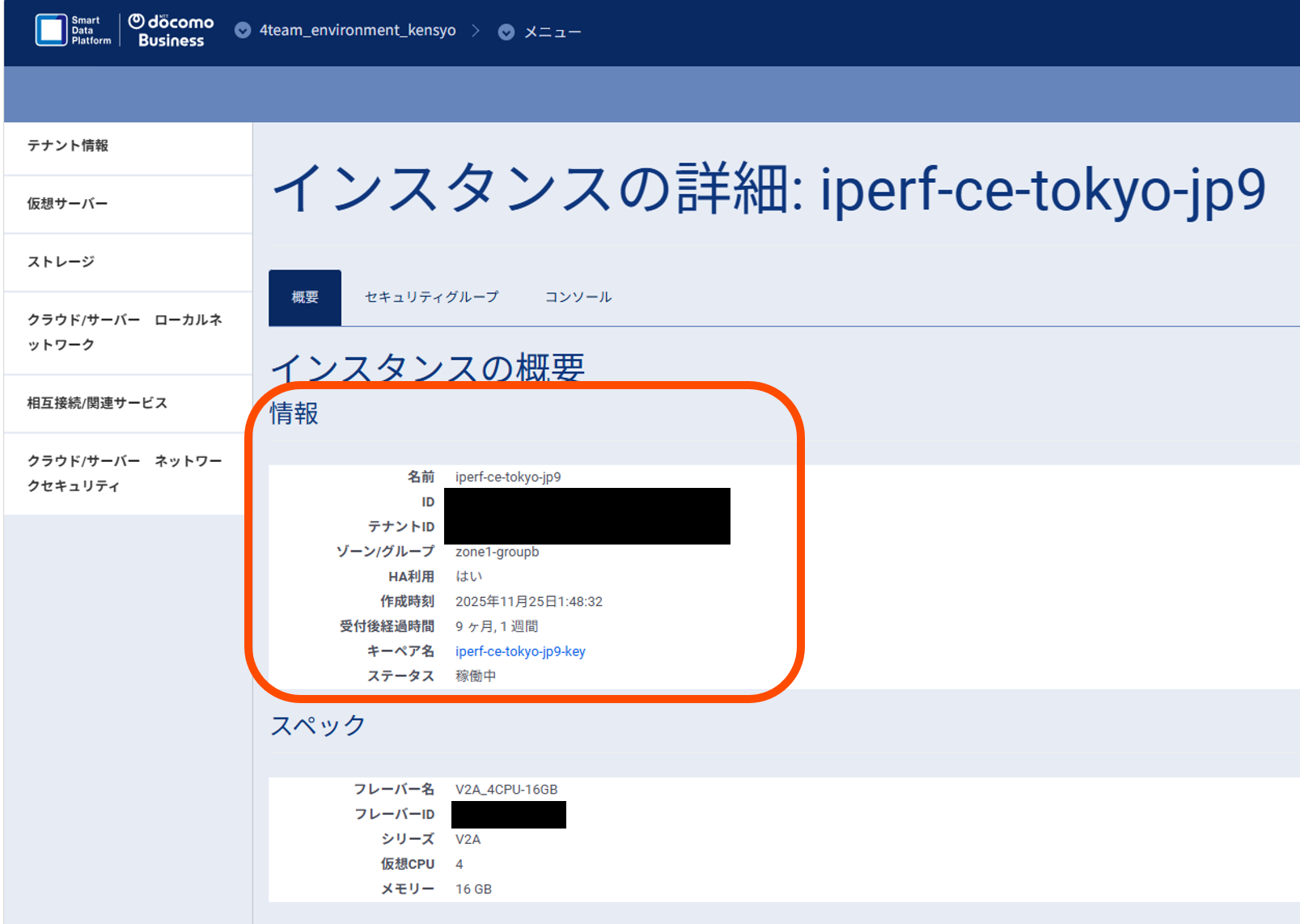Click the 受付後経過時間 label
The image size is (1300, 924).
(x=387, y=626)
